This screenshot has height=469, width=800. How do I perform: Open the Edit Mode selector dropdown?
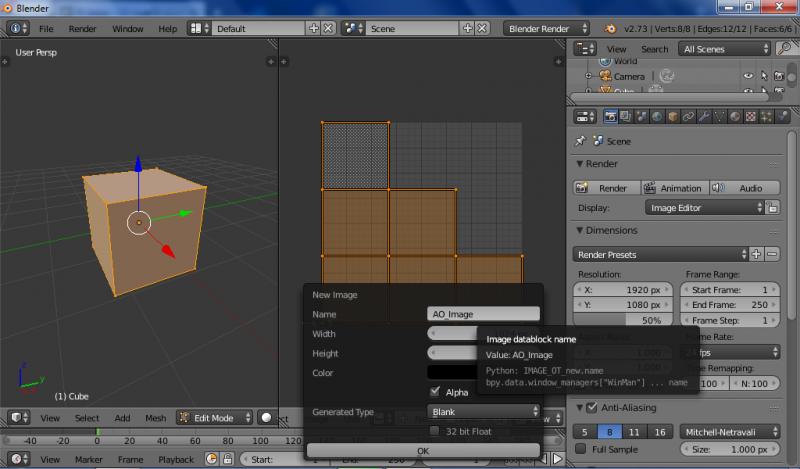click(x=214, y=418)
